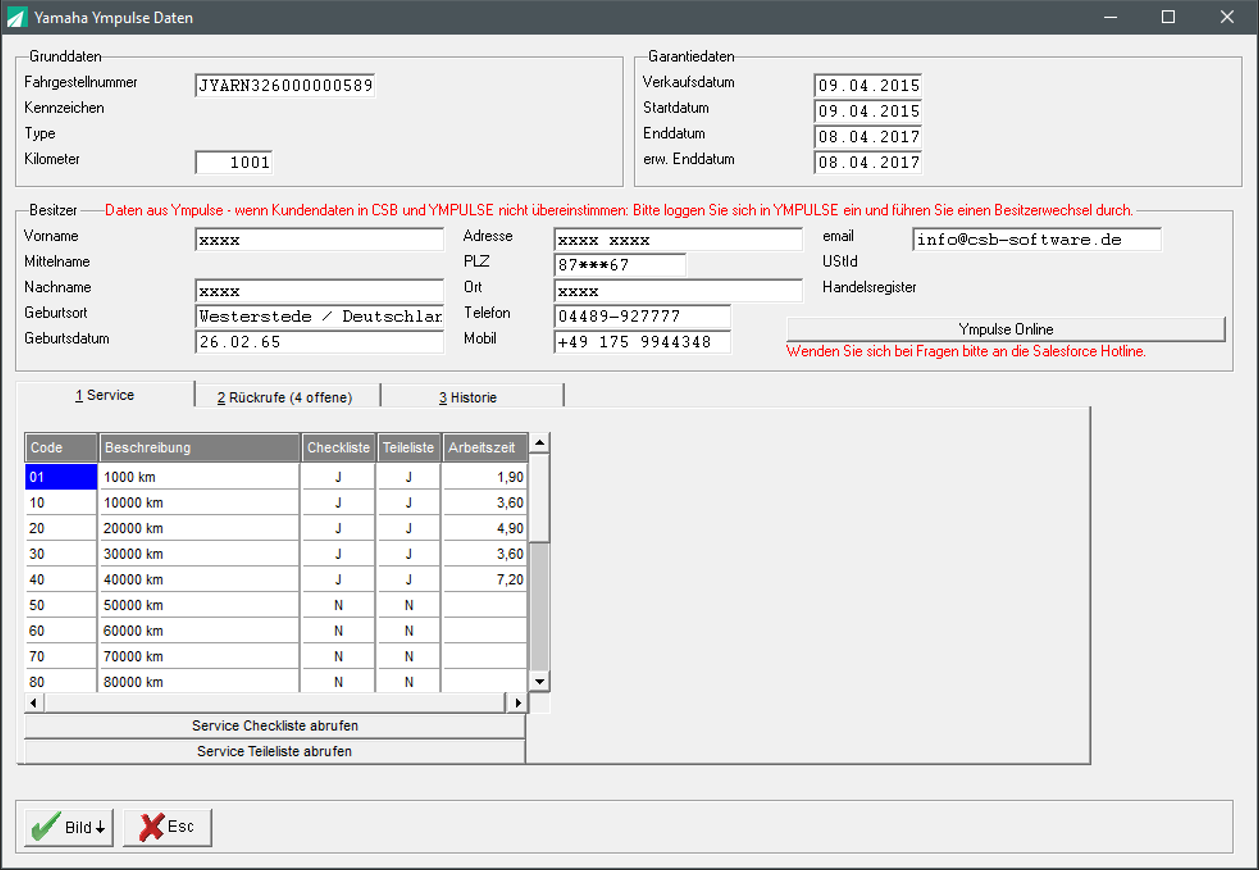Click the Arbeitszeit column header

pos(485,448)
